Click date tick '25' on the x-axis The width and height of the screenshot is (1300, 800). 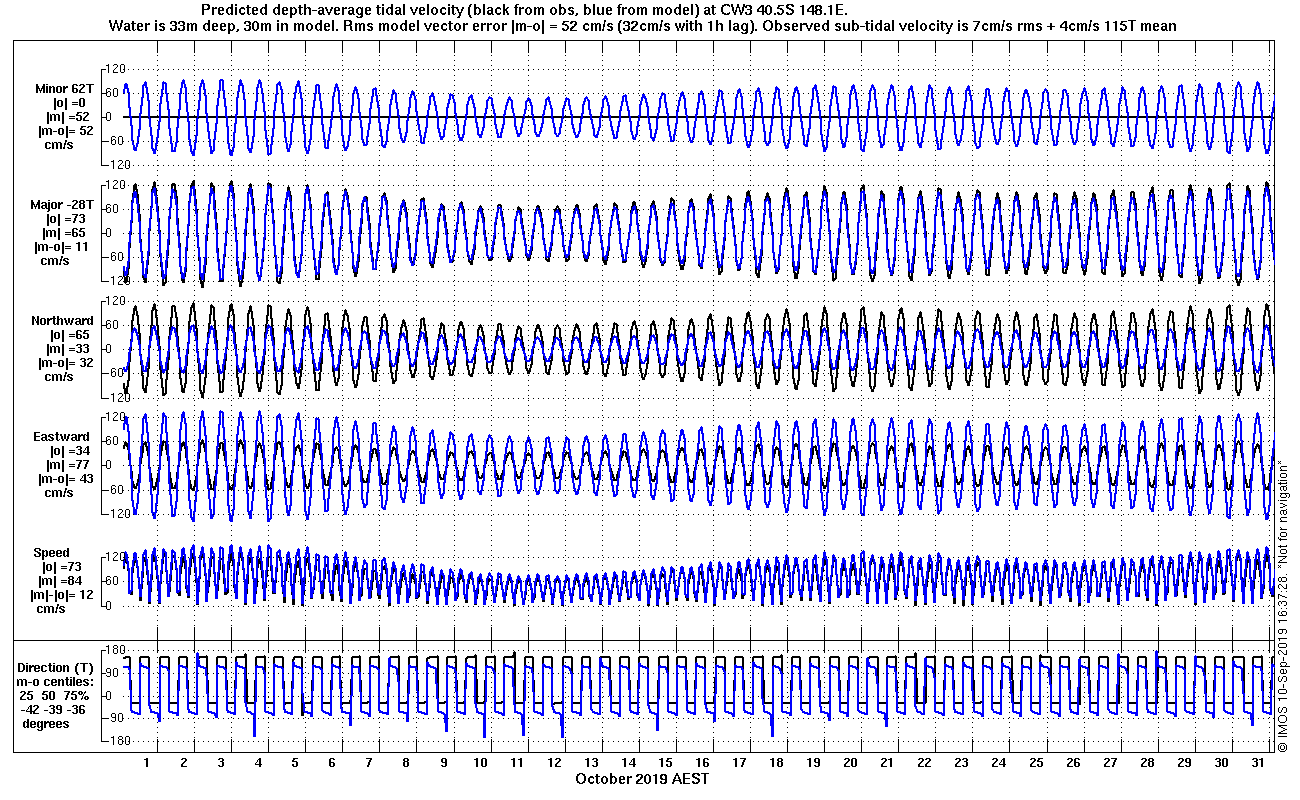coord(1036,763)
